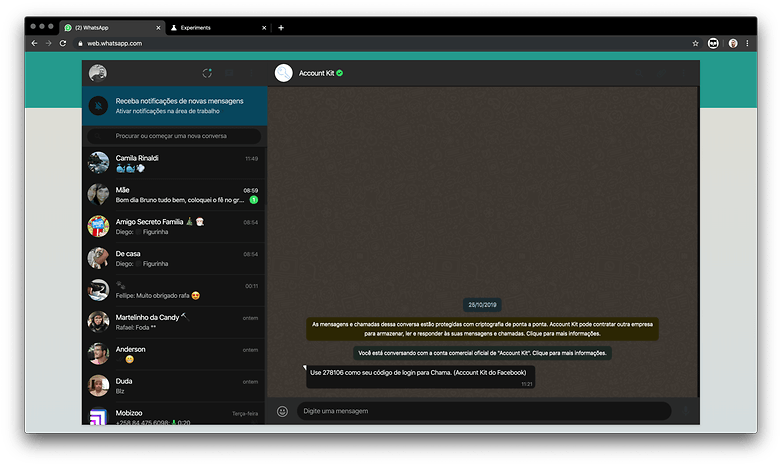Click the muted bell notification icon

(98, 106)
